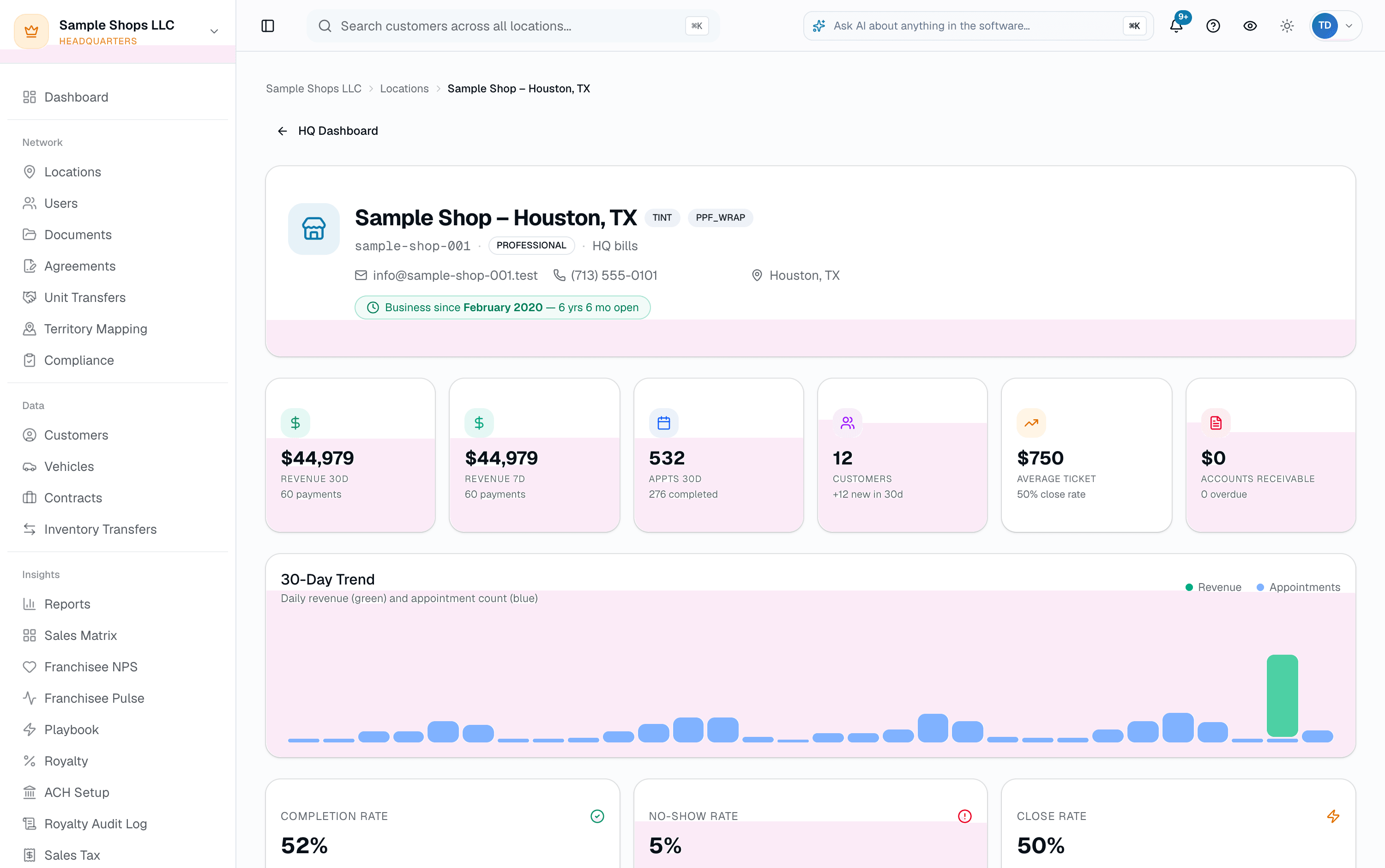The width and height of the screenshot is (1385, 868).
Task: Click the Compliance clipboard icon
Action: pyautogui.click(x=29, y=360)
